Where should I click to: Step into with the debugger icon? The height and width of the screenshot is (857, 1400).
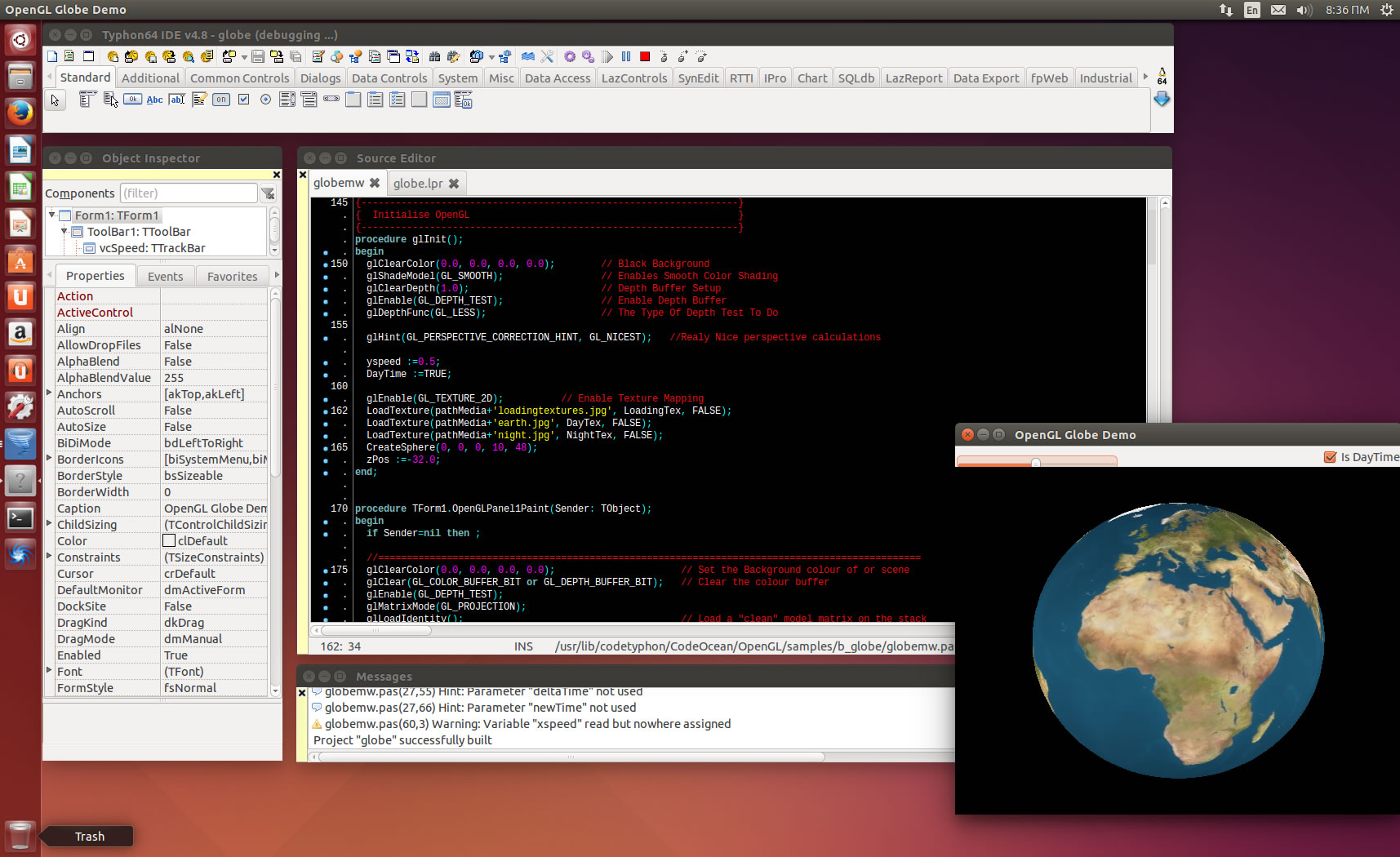click(x=664, y=56)
